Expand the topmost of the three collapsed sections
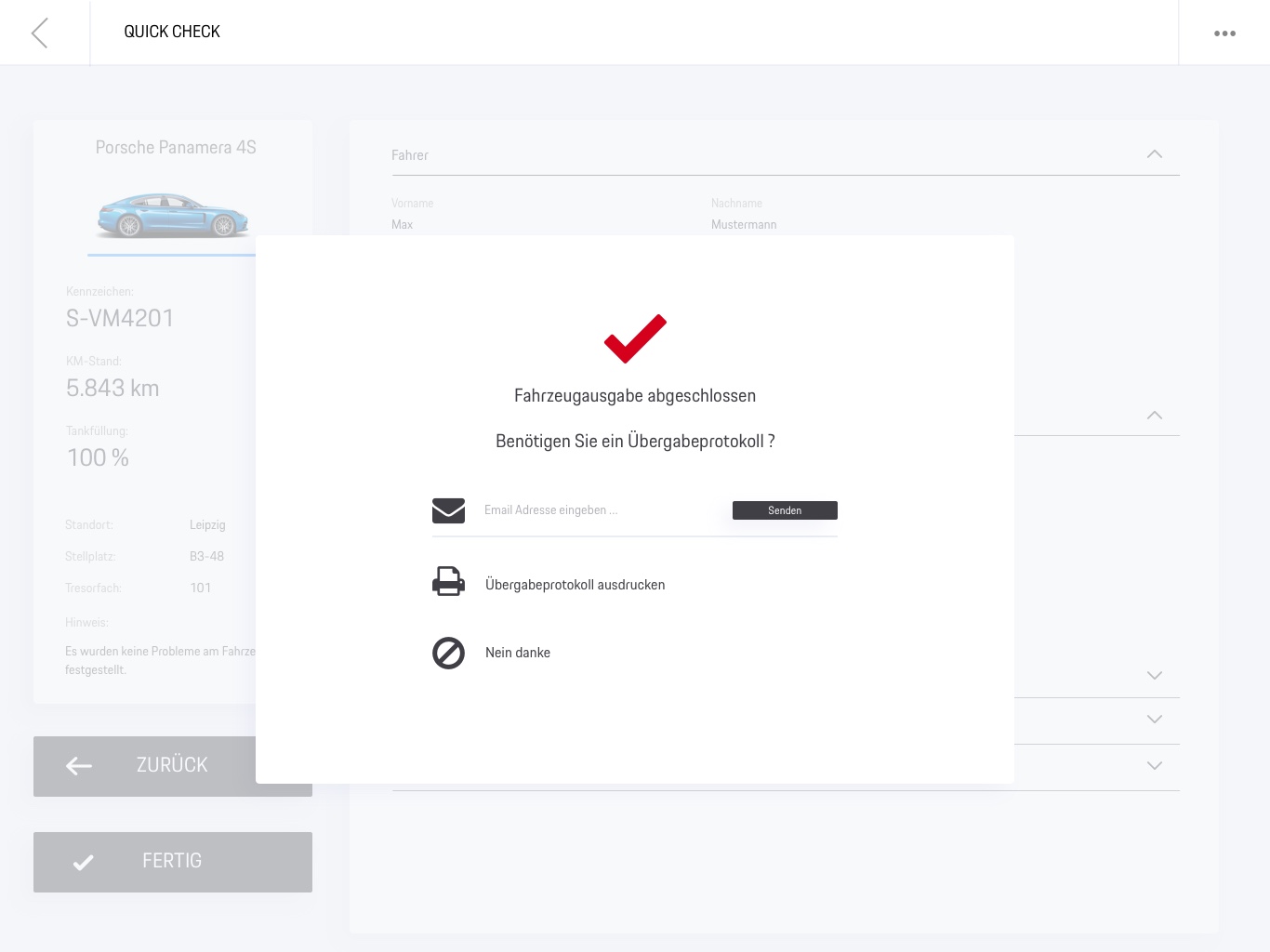 1154,675
